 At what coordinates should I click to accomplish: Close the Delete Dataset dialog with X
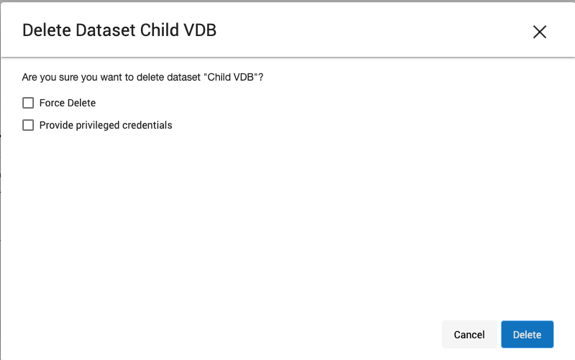pos(539,32)
